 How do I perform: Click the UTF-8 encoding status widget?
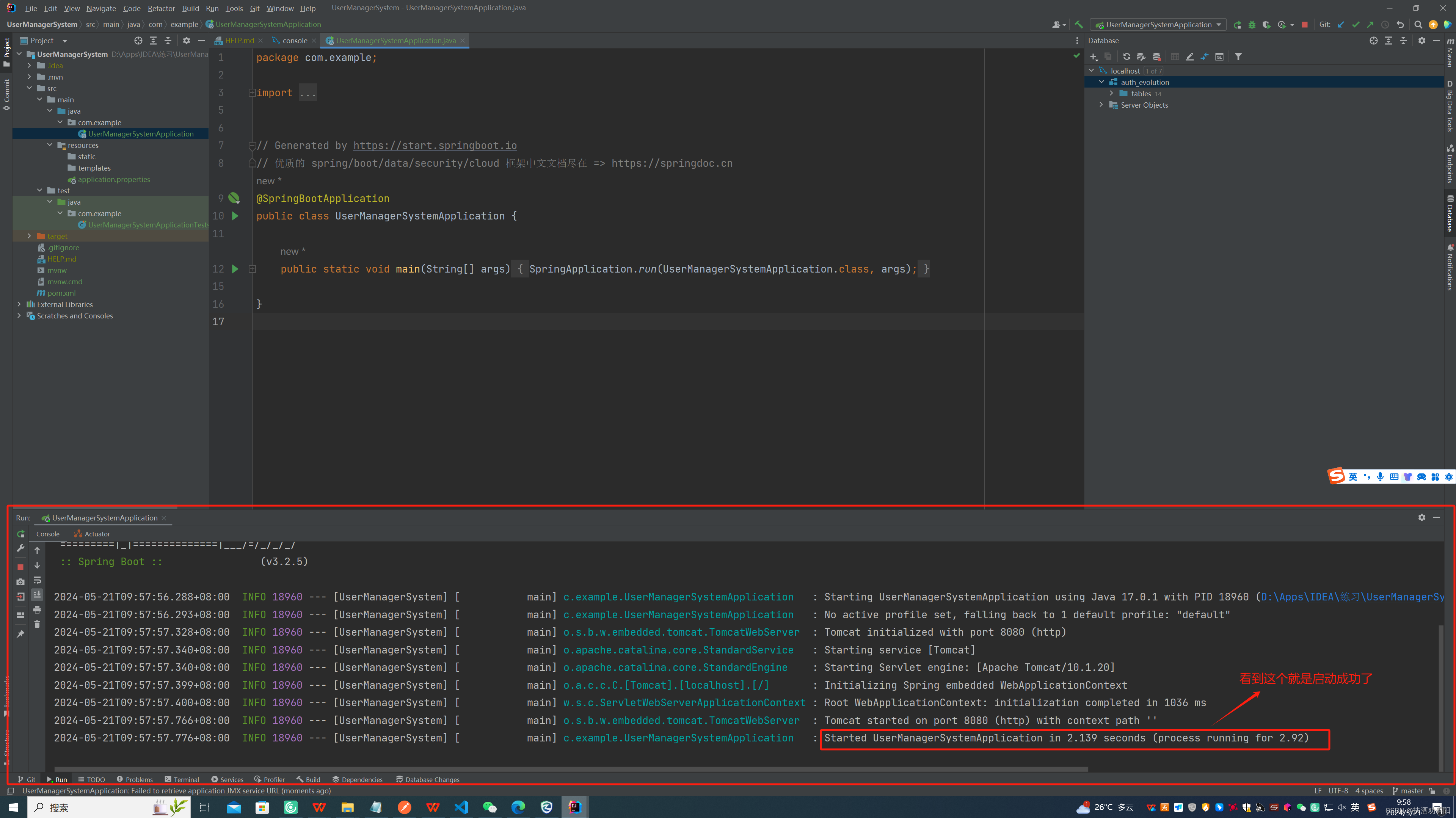click(1338, 791)
